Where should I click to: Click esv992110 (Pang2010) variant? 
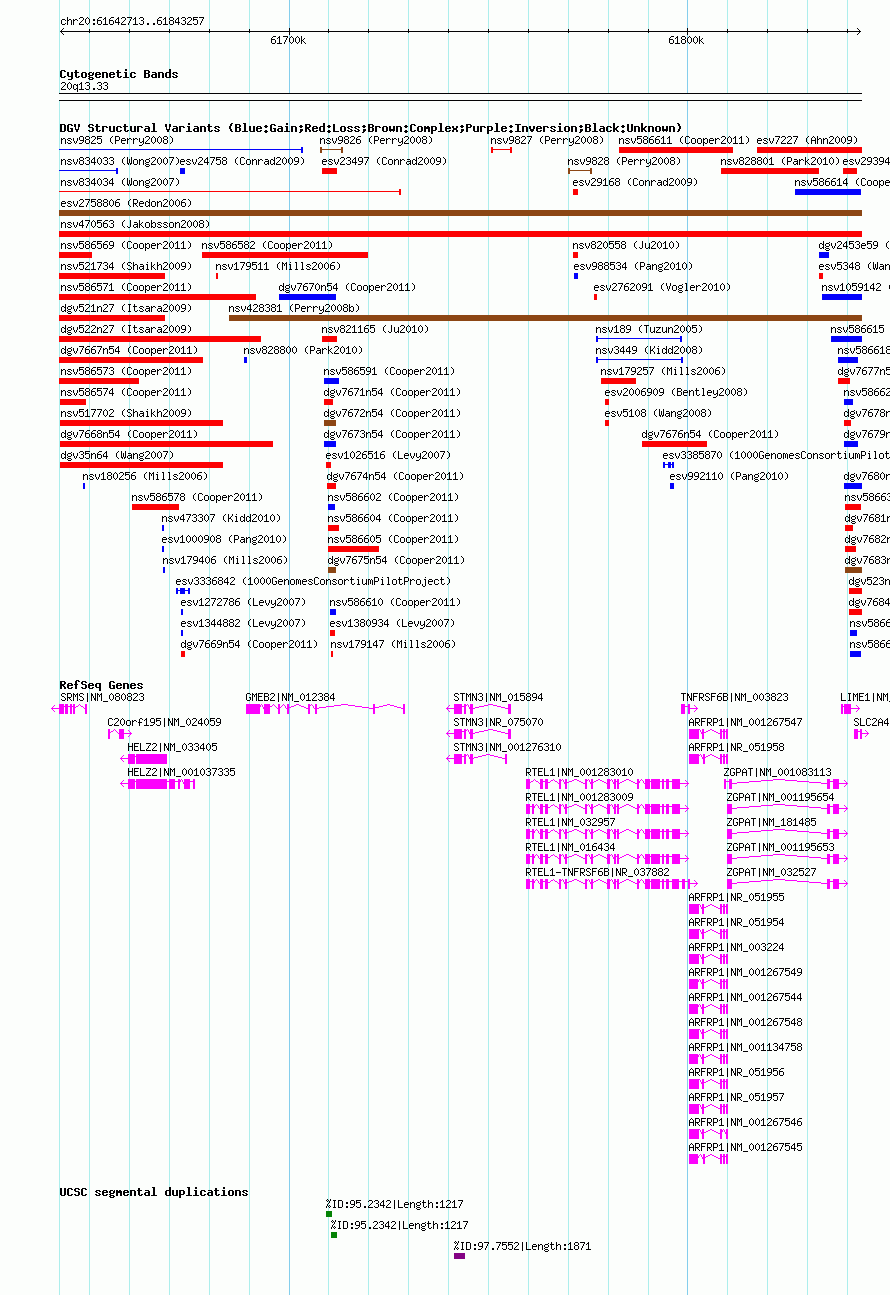[672, 486]
